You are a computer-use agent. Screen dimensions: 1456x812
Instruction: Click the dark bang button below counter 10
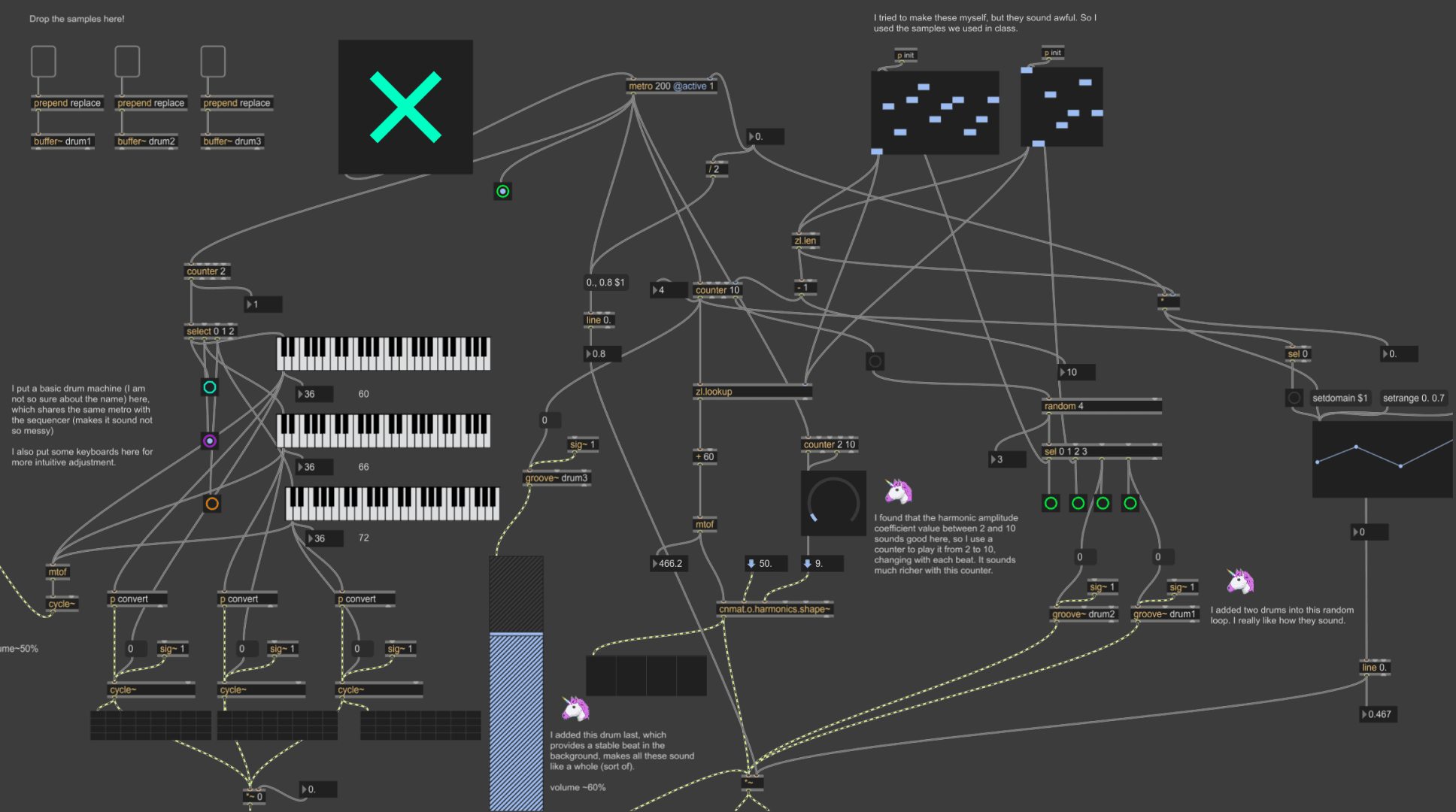tap(875, 362)
